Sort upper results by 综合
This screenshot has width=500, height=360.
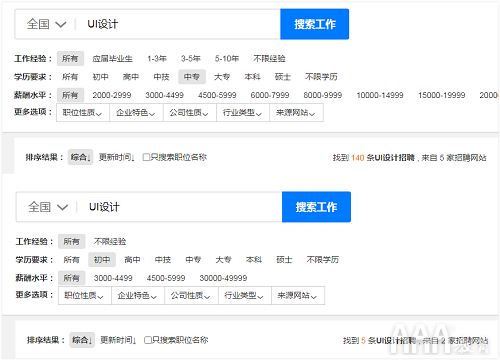coord(80,157)
